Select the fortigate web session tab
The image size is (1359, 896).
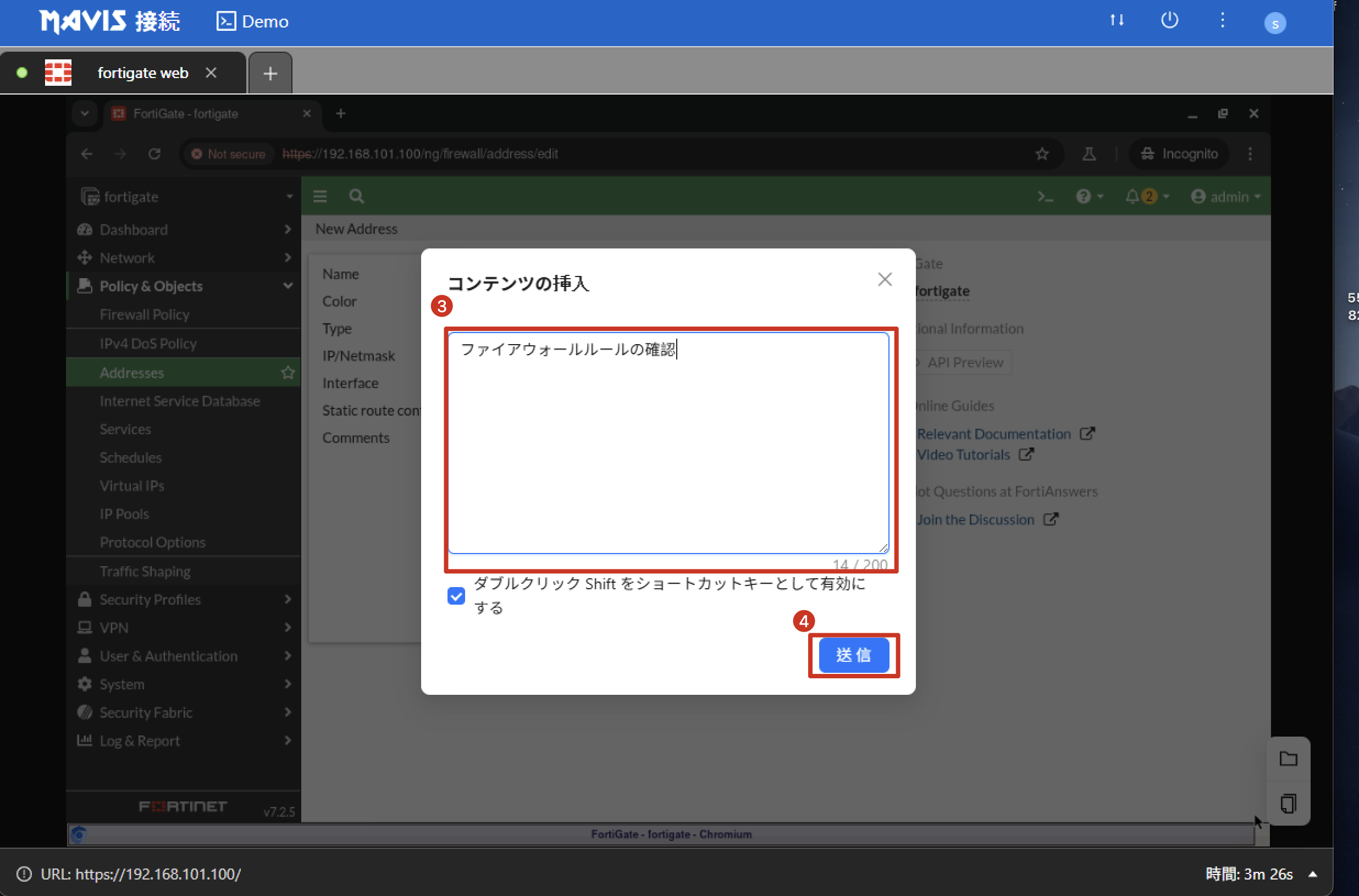142,73
